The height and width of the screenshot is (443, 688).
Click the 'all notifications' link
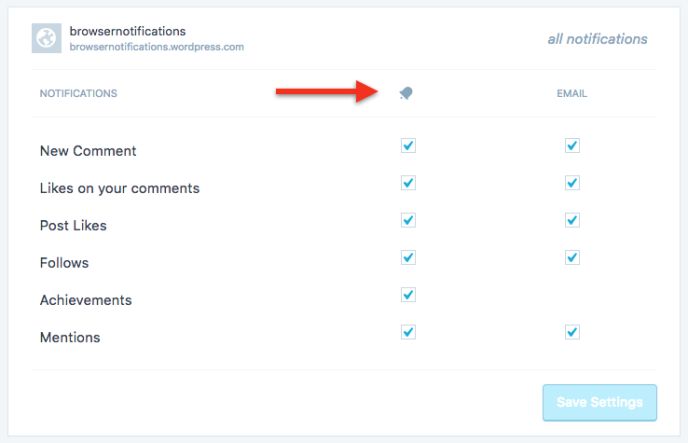coord(597,39)
